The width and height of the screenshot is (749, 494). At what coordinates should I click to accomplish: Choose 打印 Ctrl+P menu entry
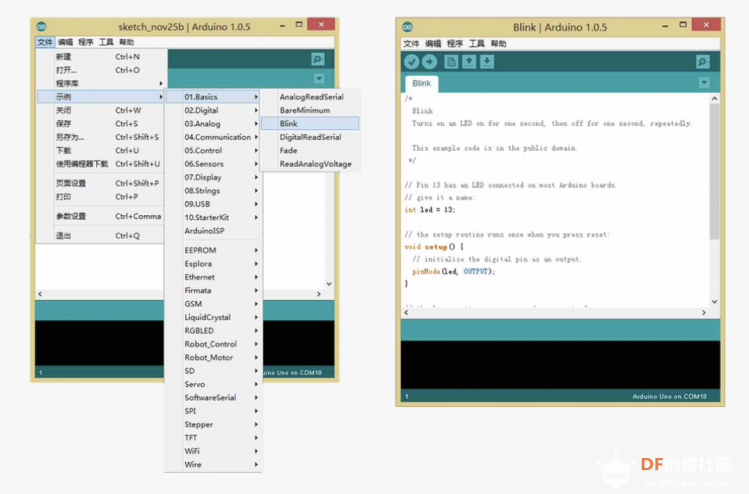[101, 196]
